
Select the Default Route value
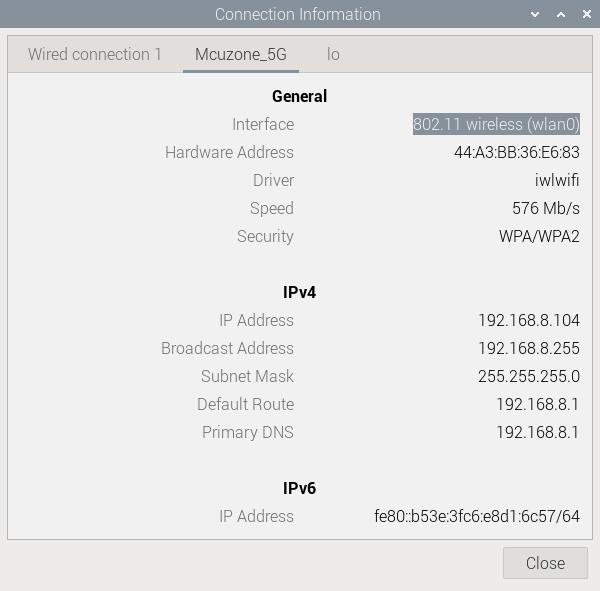[x=537, y=405]
